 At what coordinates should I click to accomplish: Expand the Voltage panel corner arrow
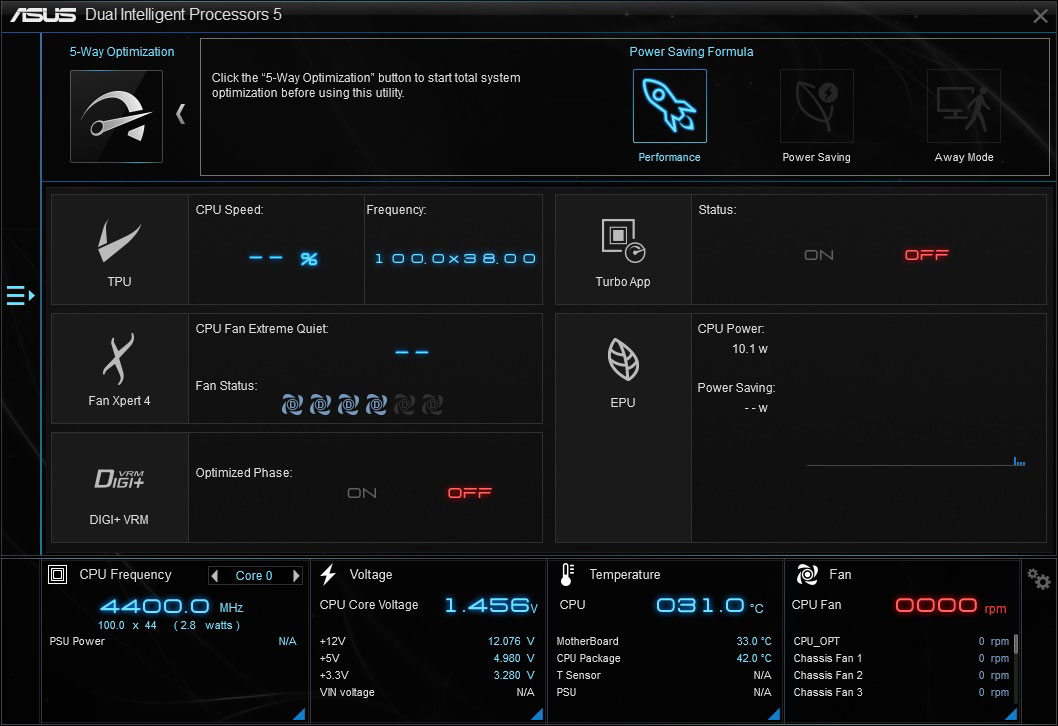pos(537,714)
